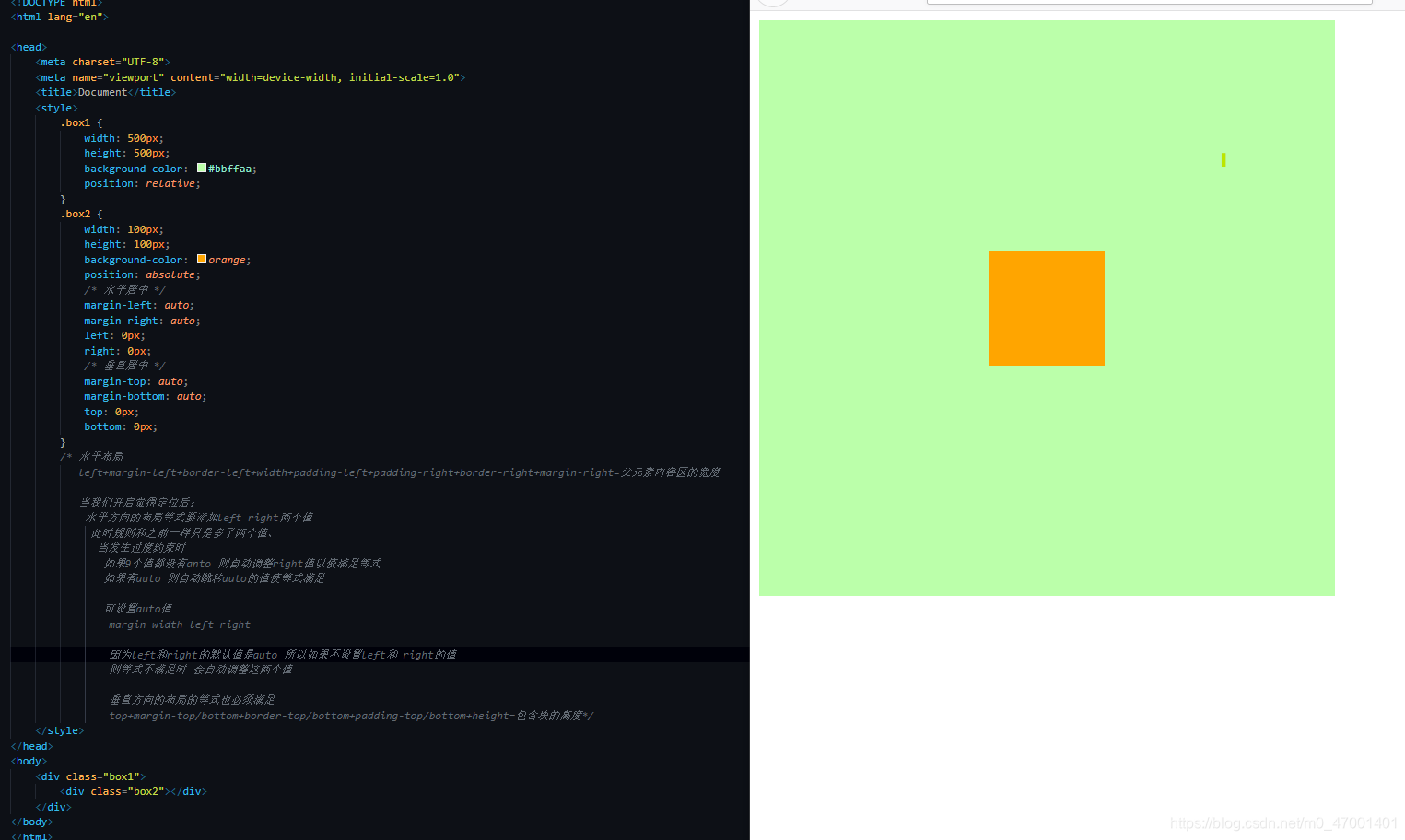Click the closing </body> tag
The image size is (1405, 840).
click(x=32, y=822)
